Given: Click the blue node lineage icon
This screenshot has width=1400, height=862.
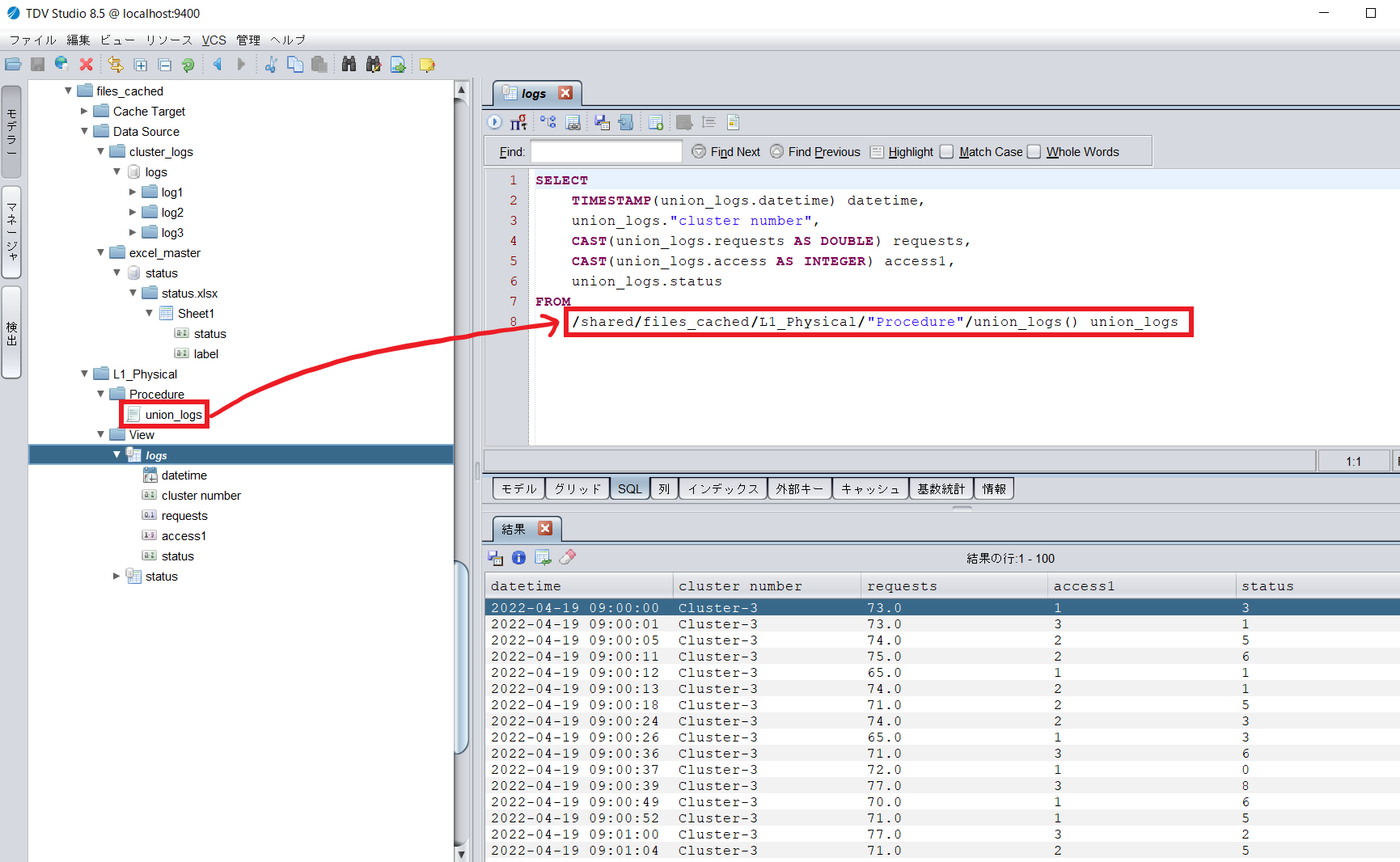Looking at the screenshot, I should pyautogui.click(x=548, y=122).
